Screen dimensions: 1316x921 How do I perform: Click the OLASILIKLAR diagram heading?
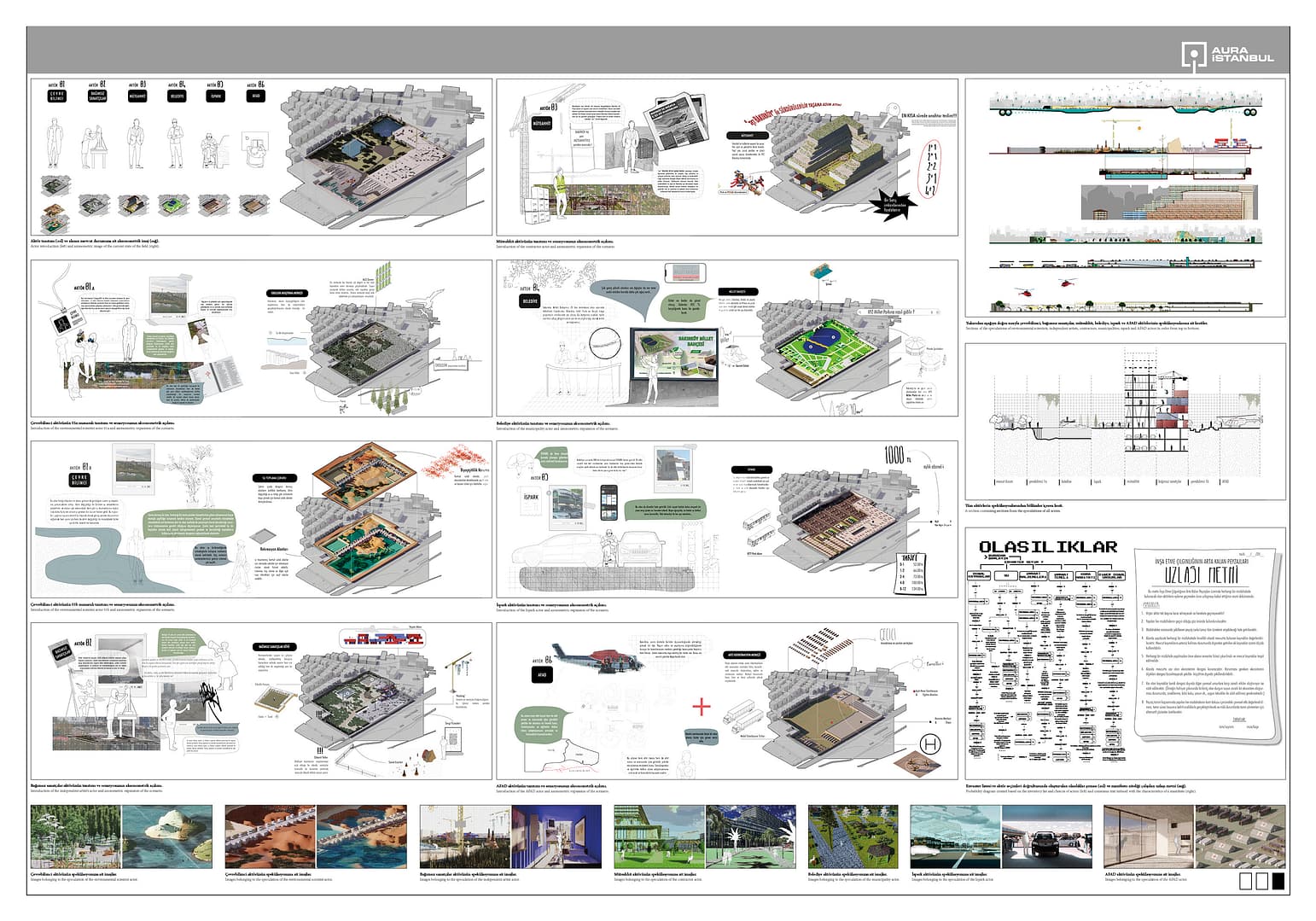point(1047,547)
